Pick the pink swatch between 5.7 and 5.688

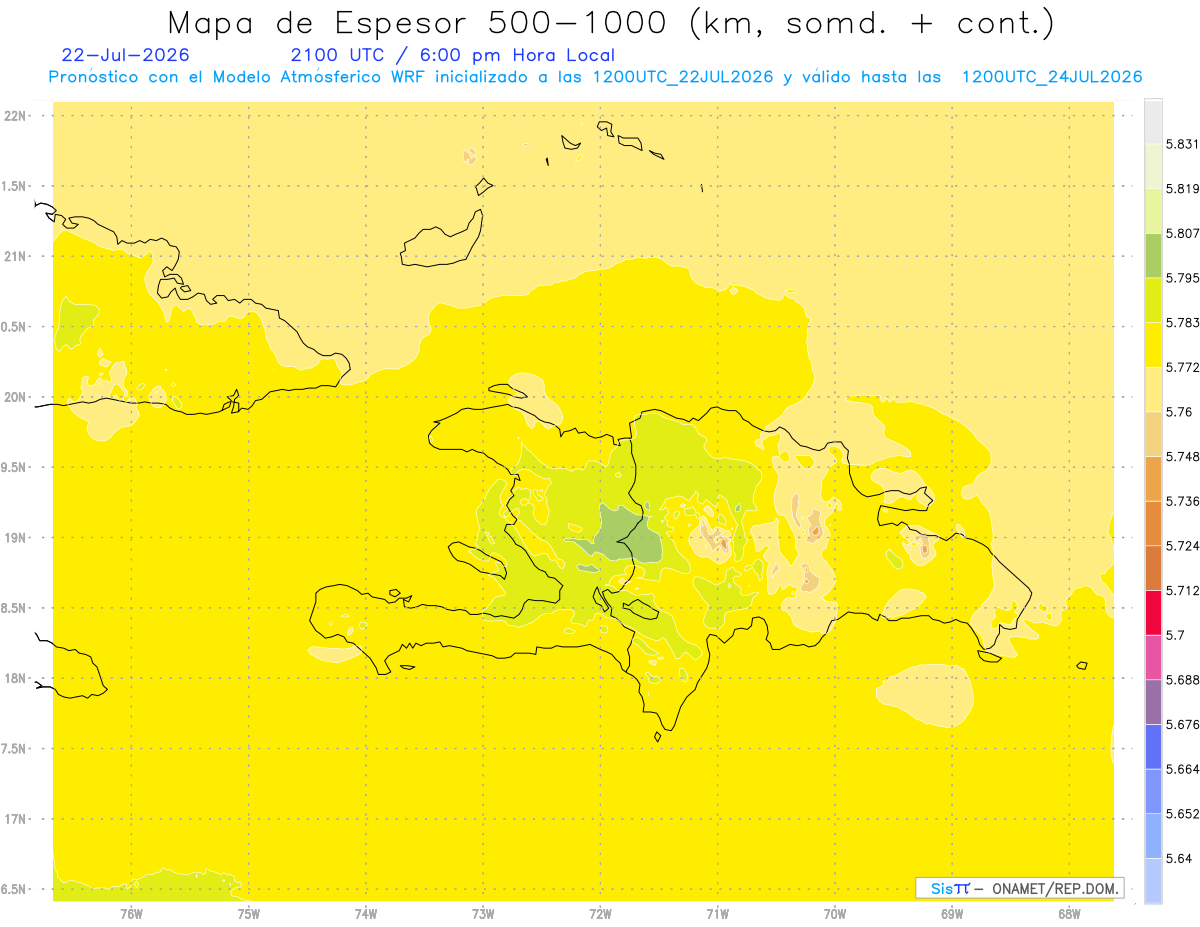point(1153,657)
